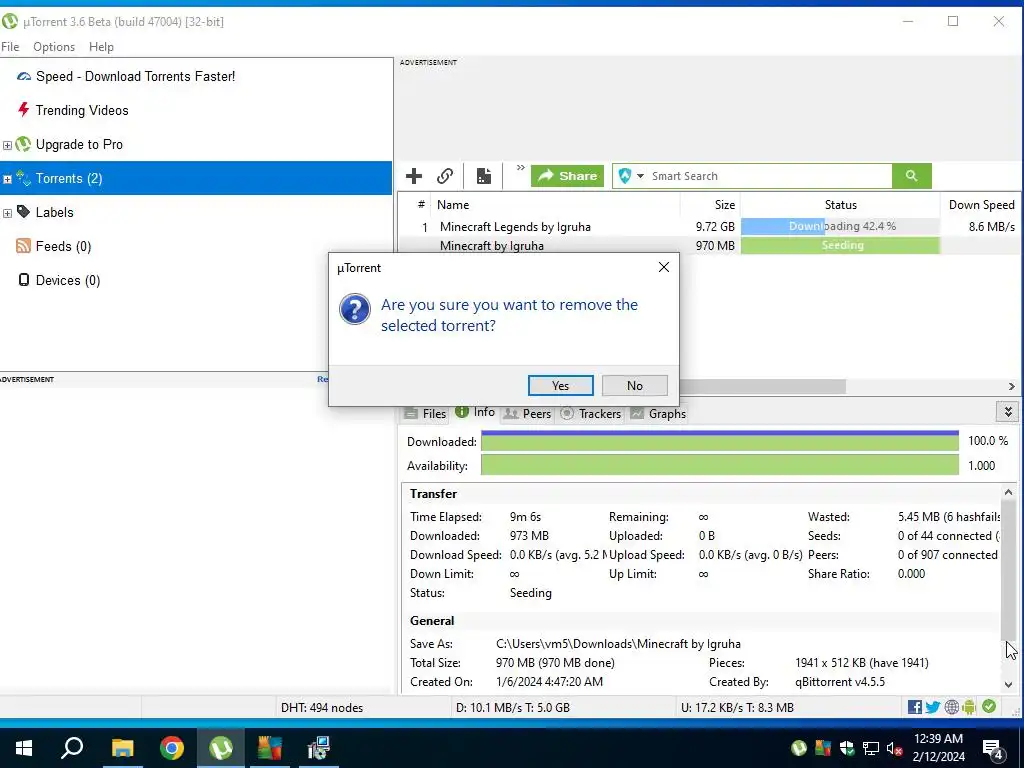Click the Downloaded 100.0 % pieces bar
The height and width of the screenshot is (768, 1024).
[x=720, y=441]
